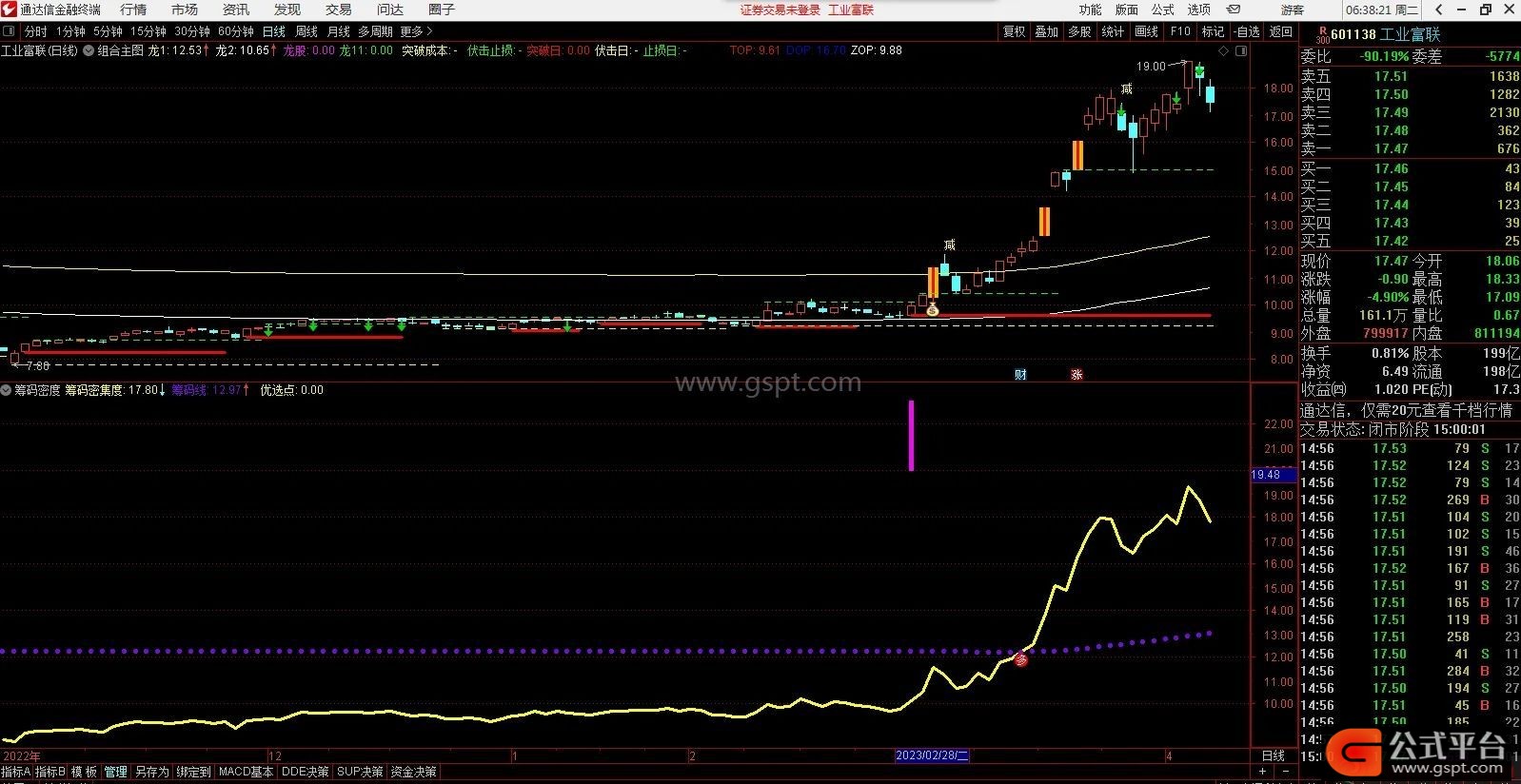Toggle the side panel icon at chart top right
The image size is (1521, 784).
[x=1240, y=51]
